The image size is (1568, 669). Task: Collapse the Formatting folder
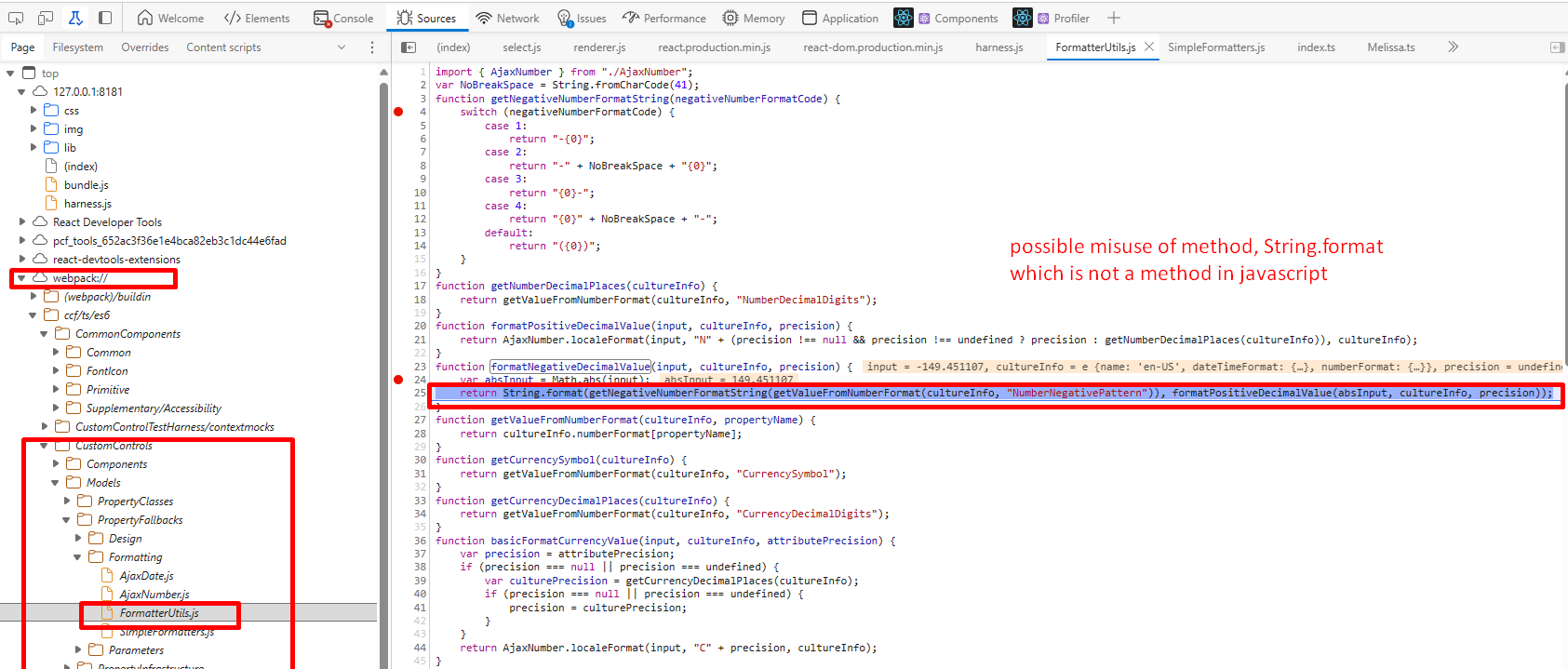tap(77, 557)
